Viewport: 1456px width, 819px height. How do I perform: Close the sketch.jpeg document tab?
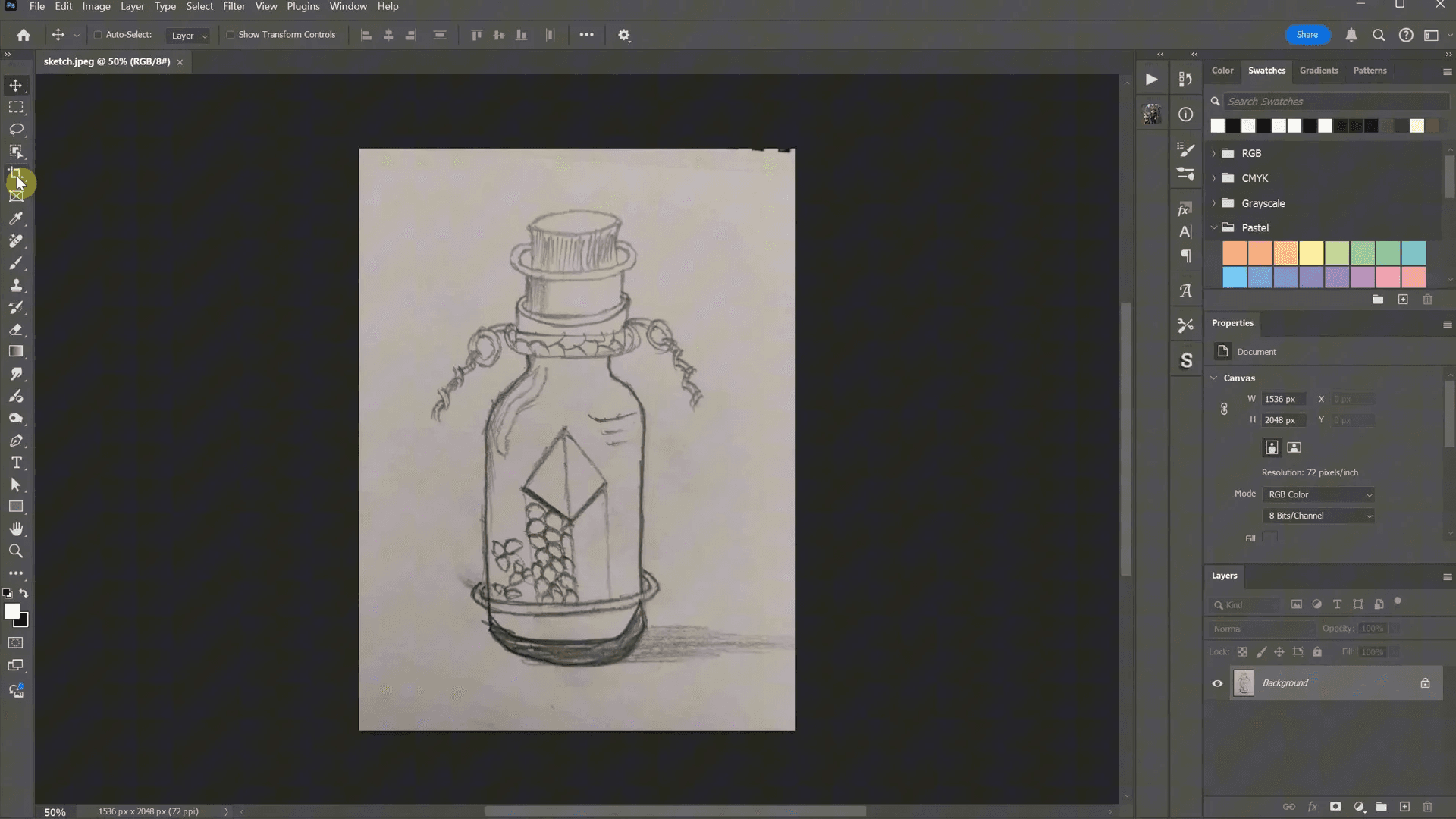coord(180,62)
